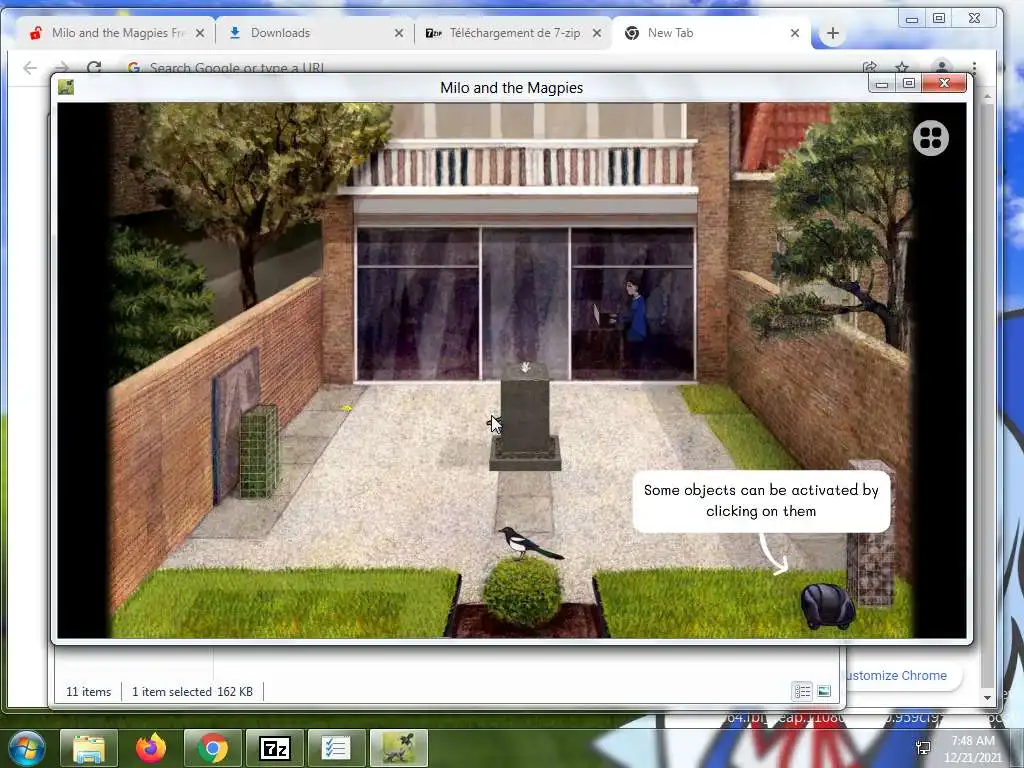The height and width of the screenshot is (768, 1024).
Task: Maximize the Milo and the Magpies window
Action: pos(908,84)
